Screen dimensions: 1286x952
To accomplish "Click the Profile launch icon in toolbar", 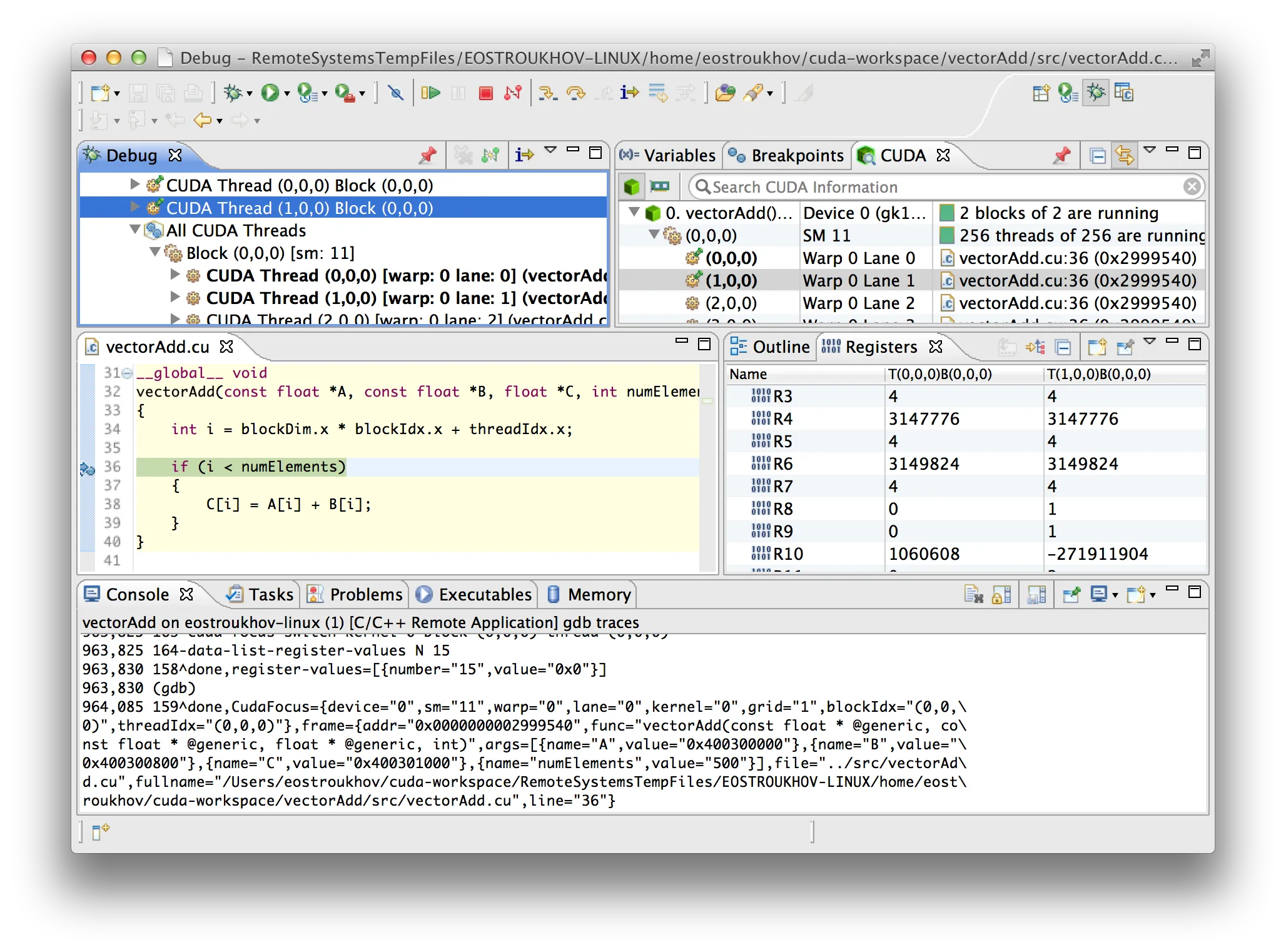I will coord(307,93).
